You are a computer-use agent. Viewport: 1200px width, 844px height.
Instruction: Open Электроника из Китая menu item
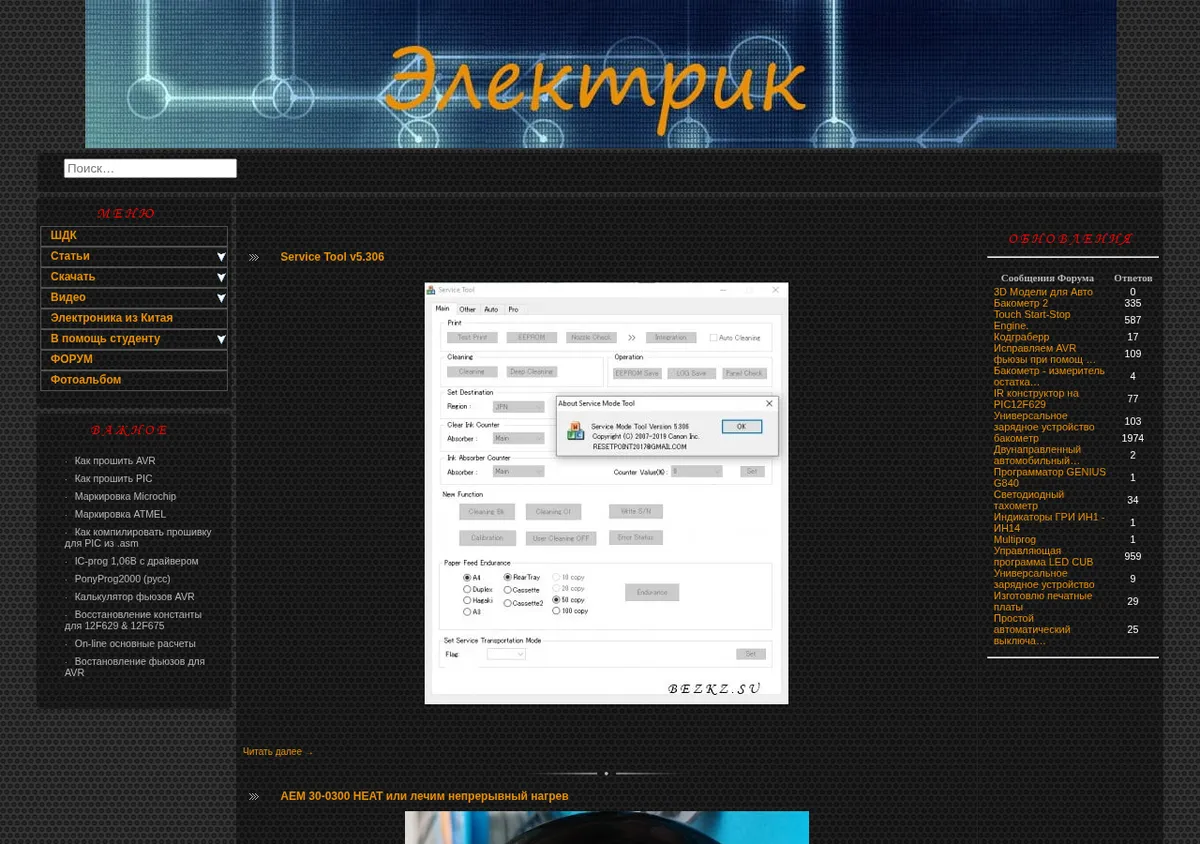(x=134, y=318)
